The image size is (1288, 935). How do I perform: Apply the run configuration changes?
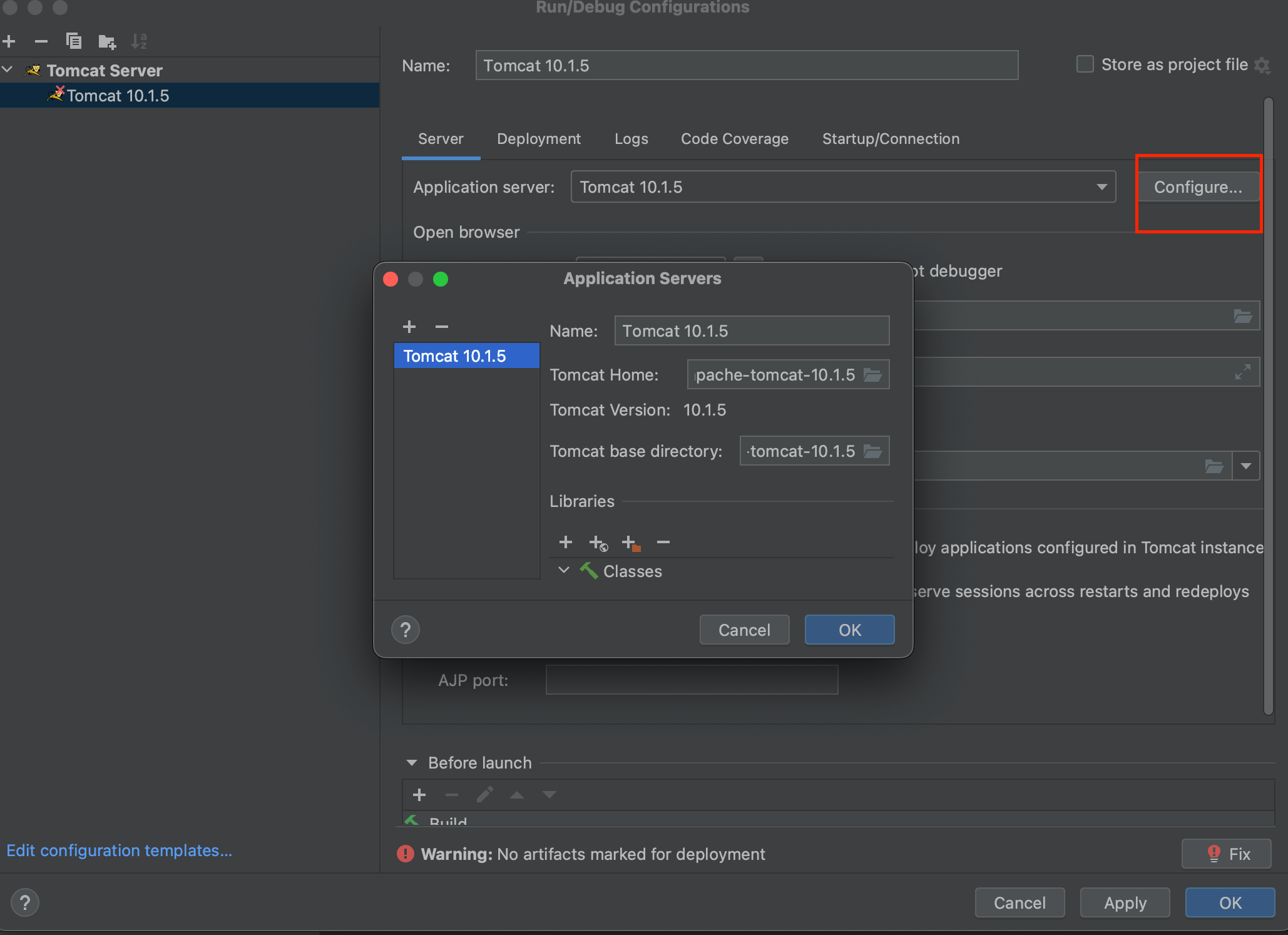1125,902
